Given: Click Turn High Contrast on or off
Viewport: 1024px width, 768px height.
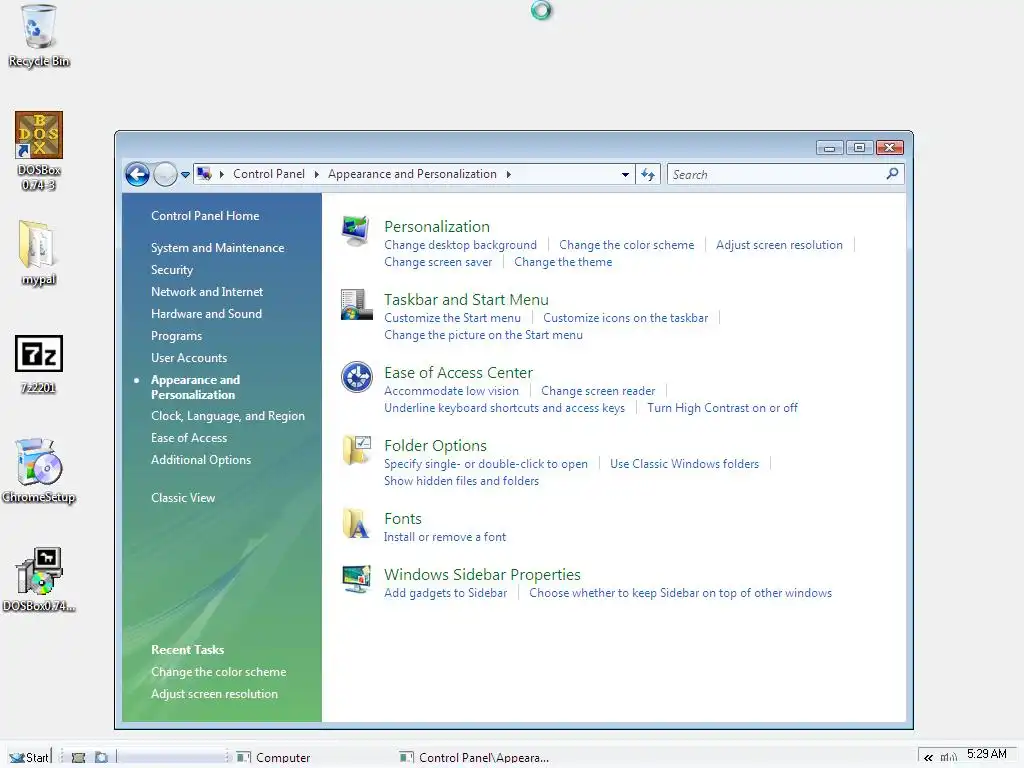Looking at the screenshot, I should (722, 408).
